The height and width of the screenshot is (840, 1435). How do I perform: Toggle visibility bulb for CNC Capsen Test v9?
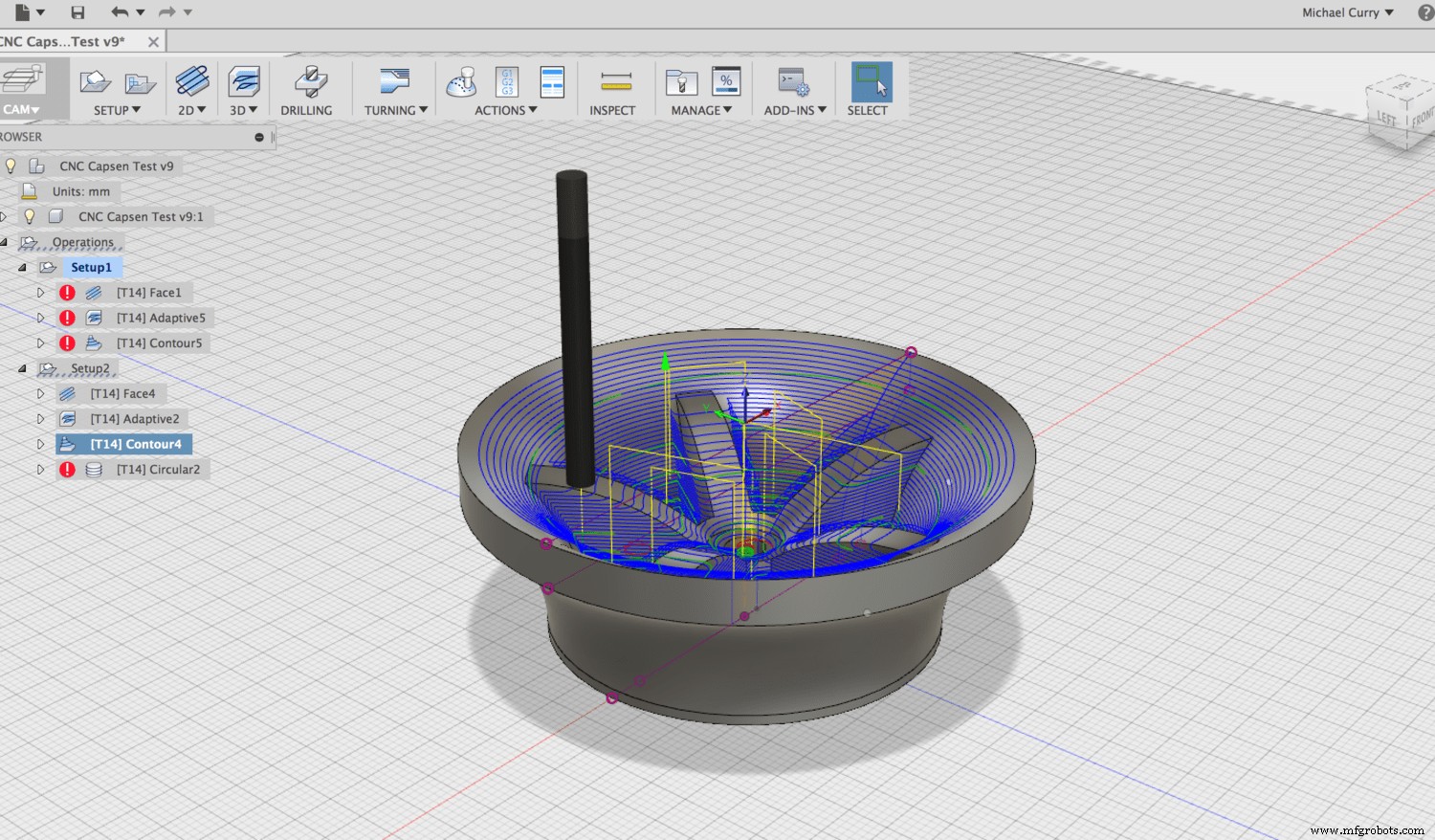[10, 166]
